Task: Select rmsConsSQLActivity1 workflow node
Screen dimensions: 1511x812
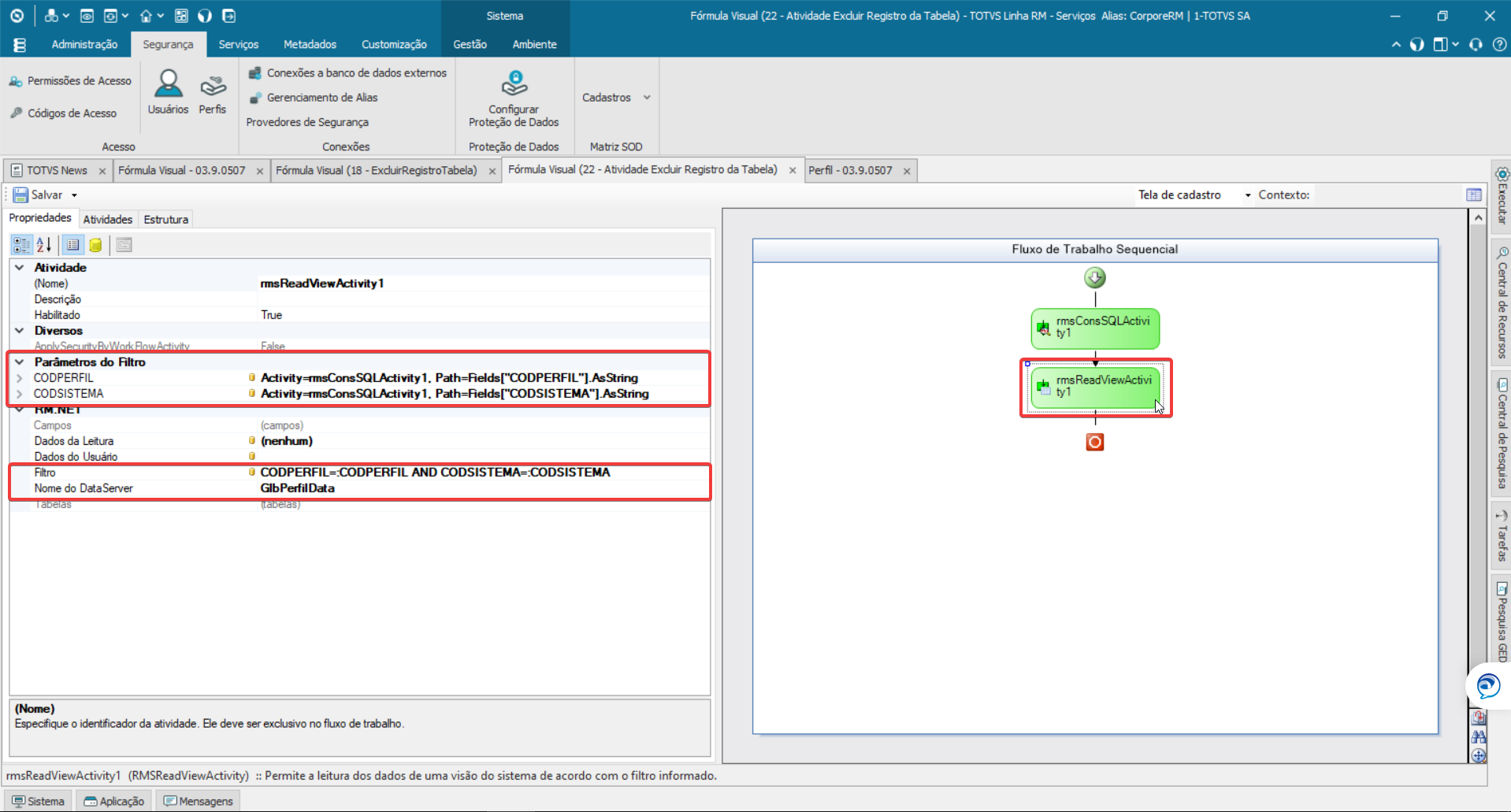Action: (x=1095, y=328)
